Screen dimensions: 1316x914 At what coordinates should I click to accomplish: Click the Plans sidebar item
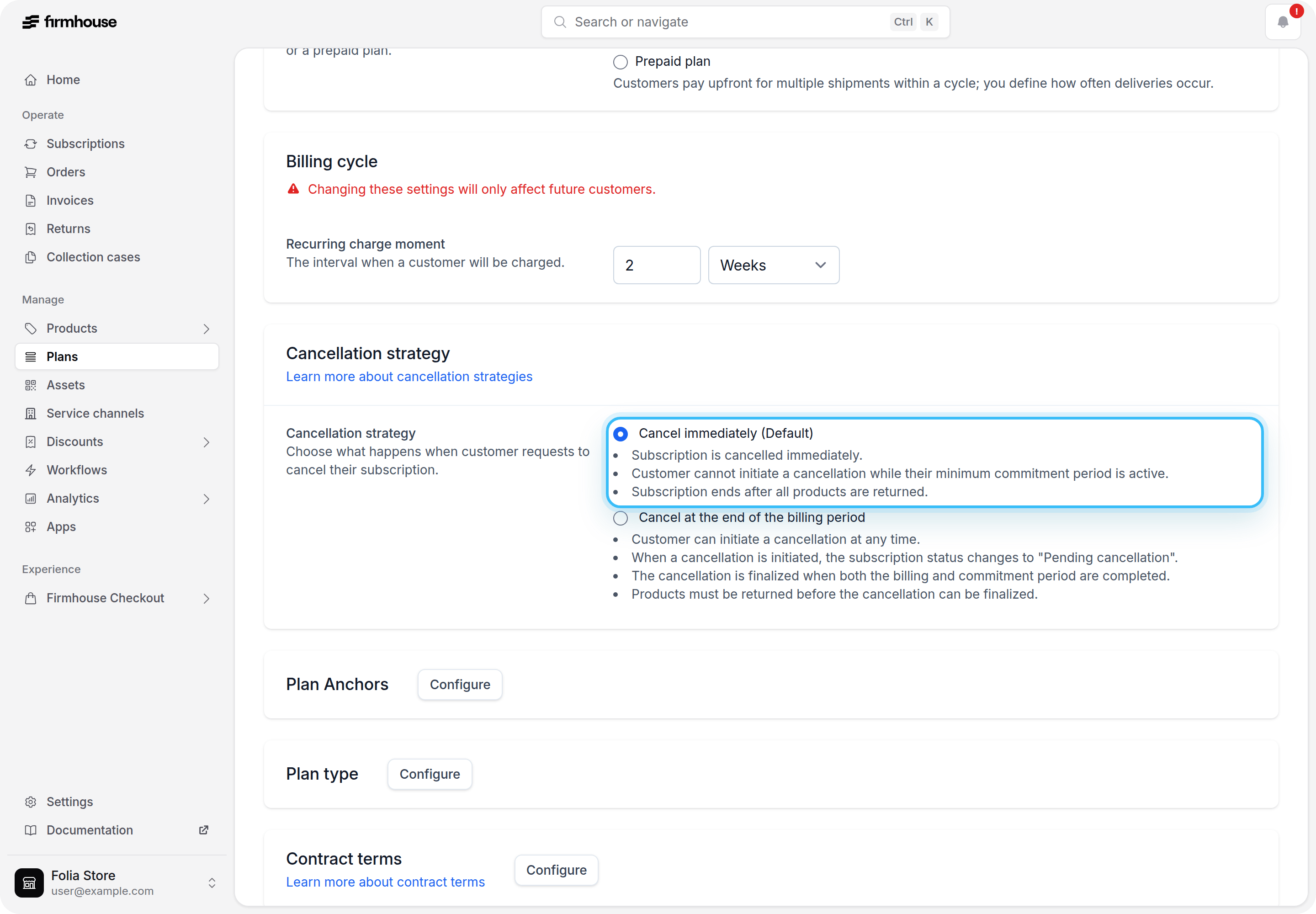pyautogui.click(x=117, y=357)
